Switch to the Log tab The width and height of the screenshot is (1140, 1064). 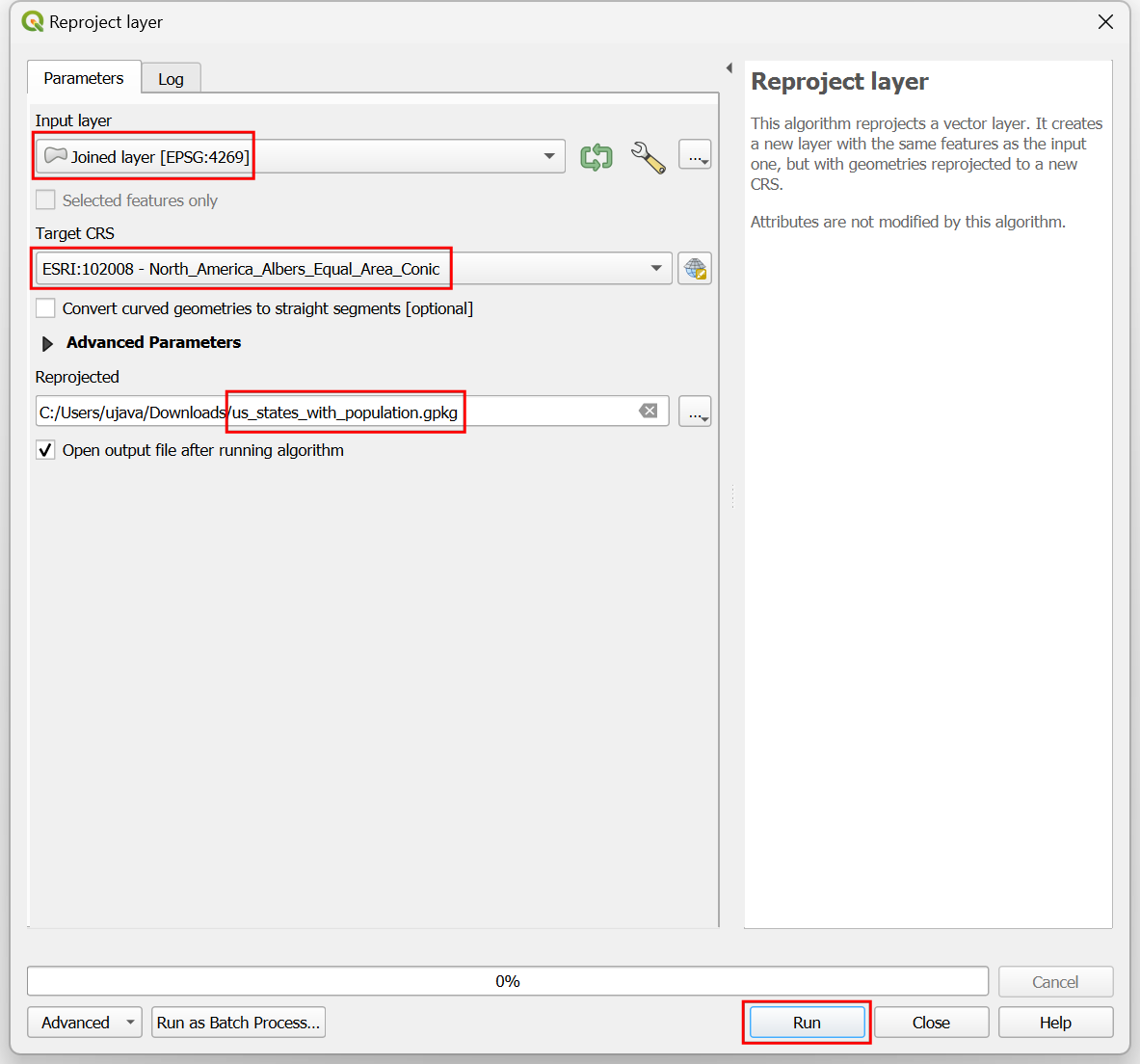pos(171,79)
